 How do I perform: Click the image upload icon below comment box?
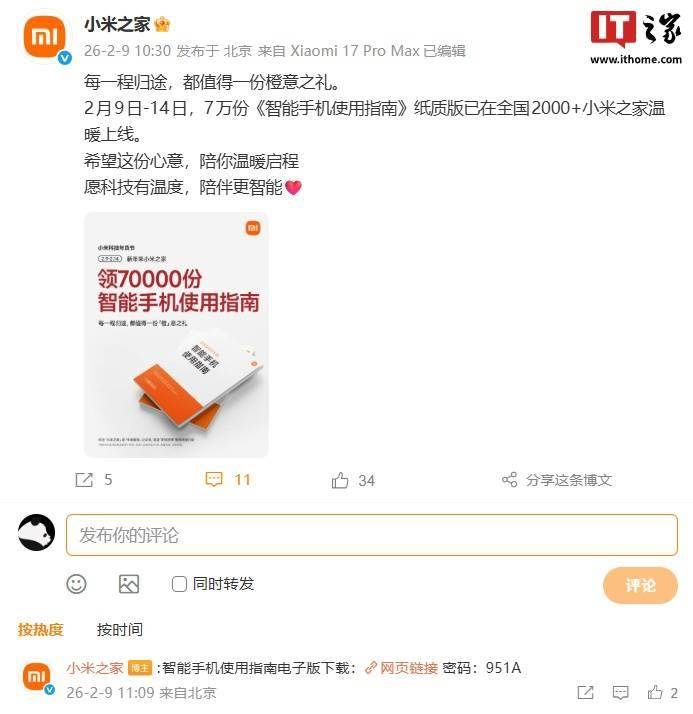coord(129,584)
